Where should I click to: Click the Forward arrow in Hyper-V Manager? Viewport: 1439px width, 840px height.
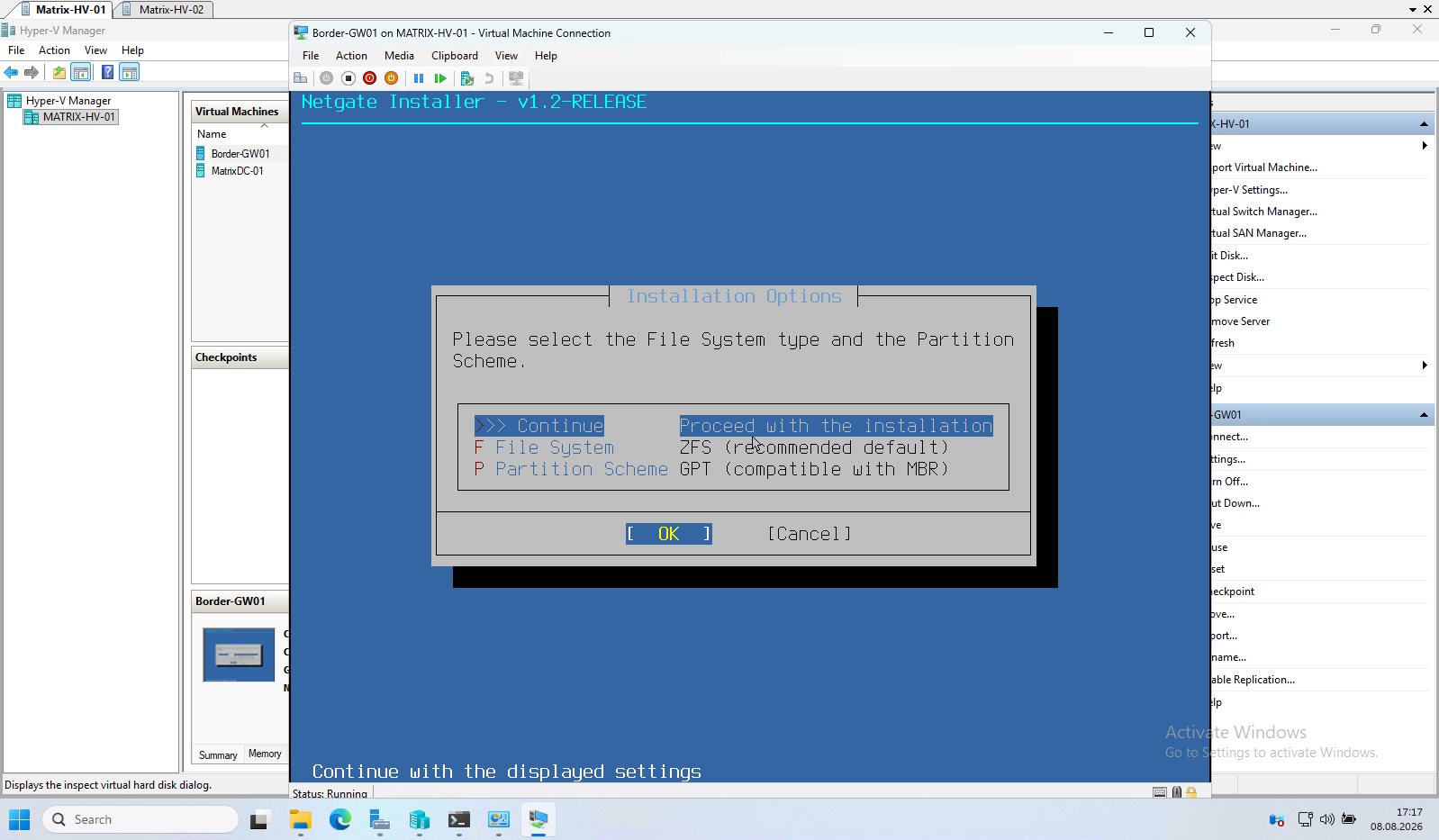coord(32,72)
